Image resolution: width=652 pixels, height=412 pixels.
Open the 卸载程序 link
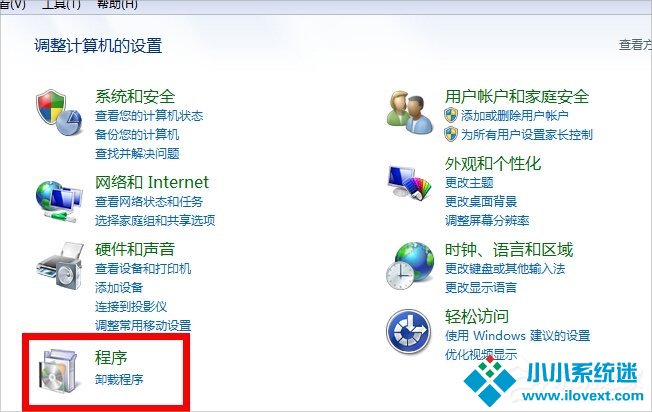[119, 380]
